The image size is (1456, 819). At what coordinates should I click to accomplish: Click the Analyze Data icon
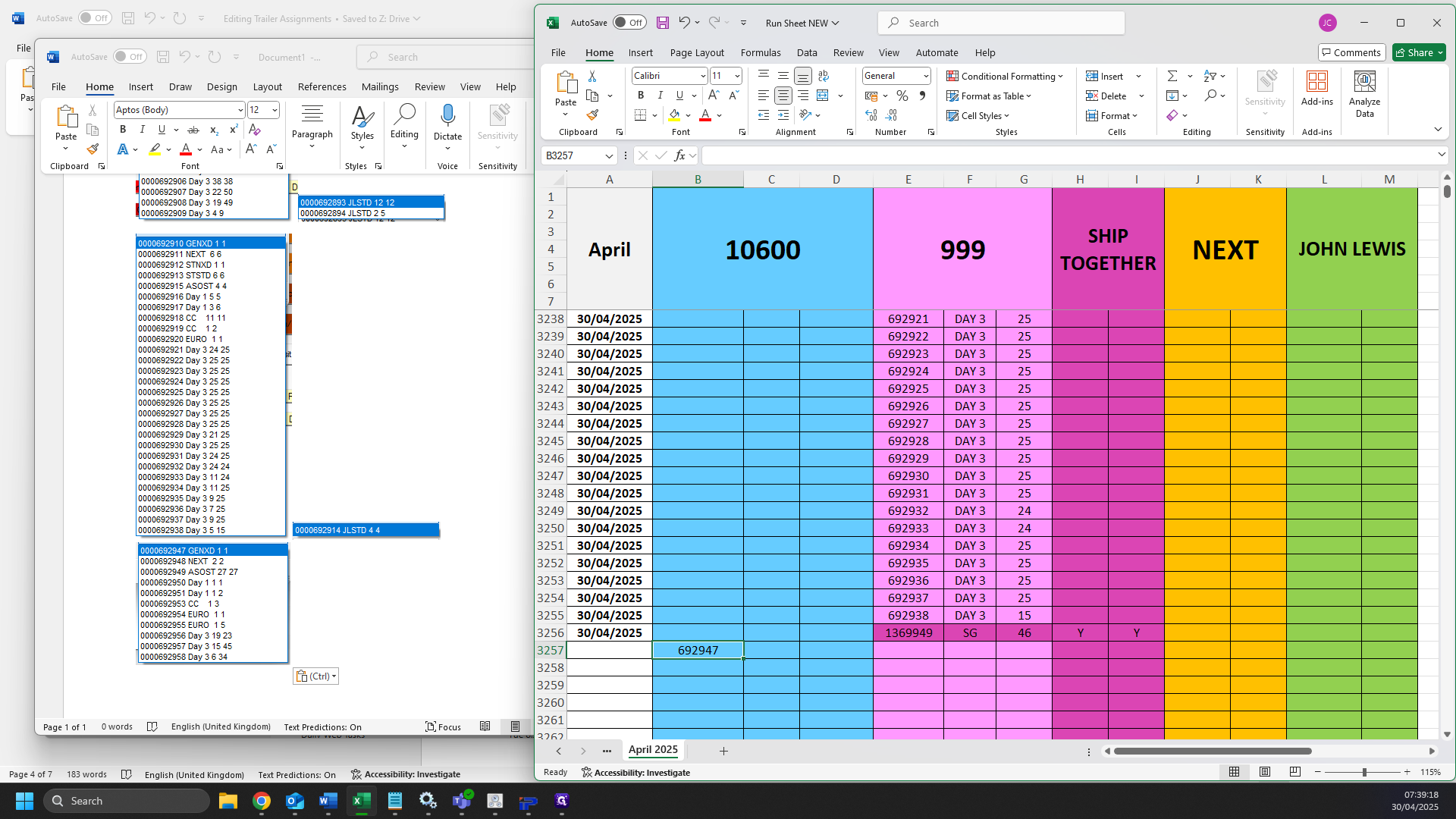tap(1364, 95)
